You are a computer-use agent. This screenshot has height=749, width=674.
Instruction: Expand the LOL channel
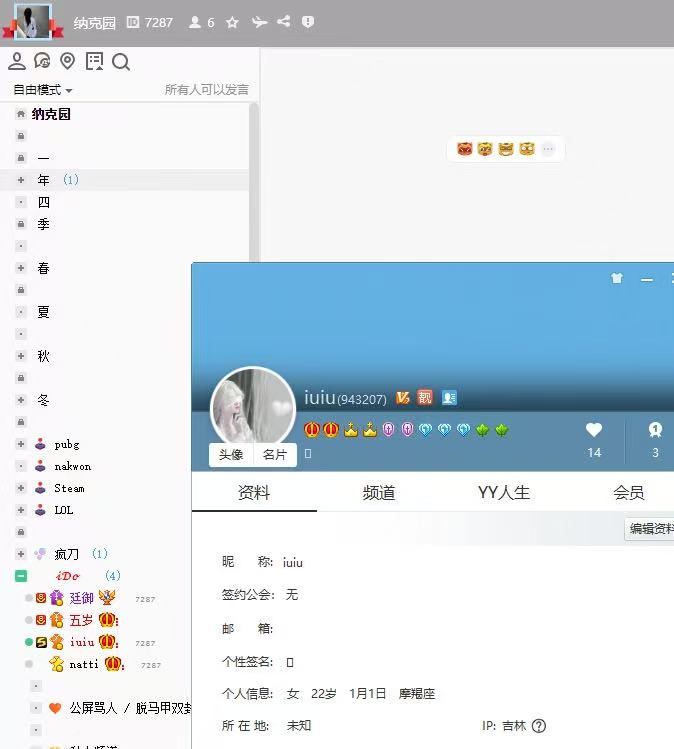(x=21, y=510)
